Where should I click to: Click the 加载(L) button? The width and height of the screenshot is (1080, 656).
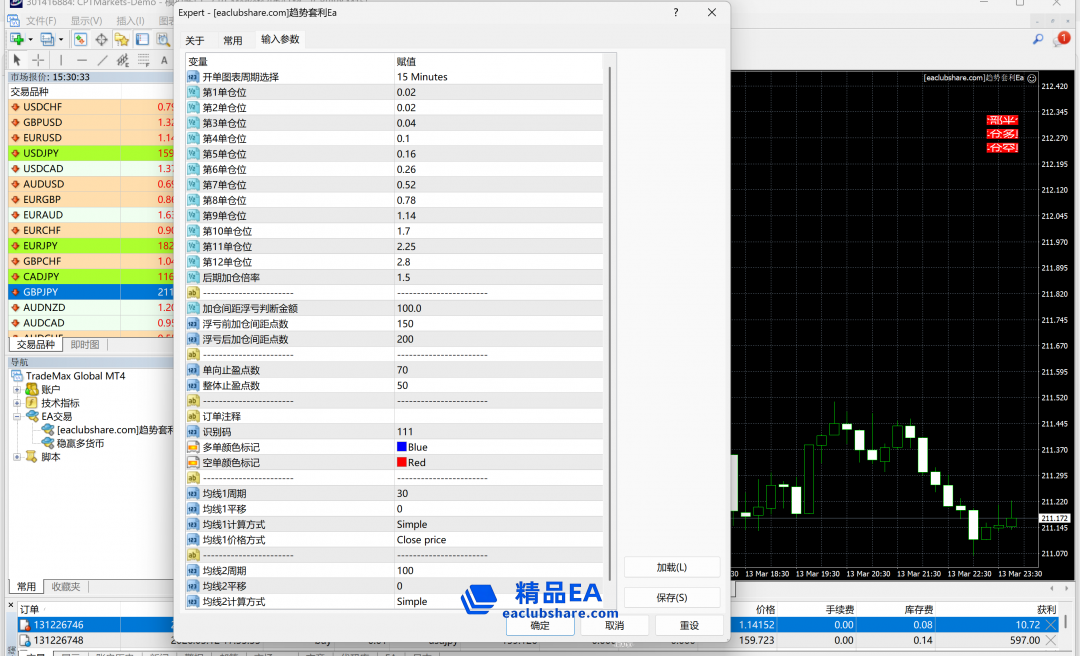tap(671, 567)
